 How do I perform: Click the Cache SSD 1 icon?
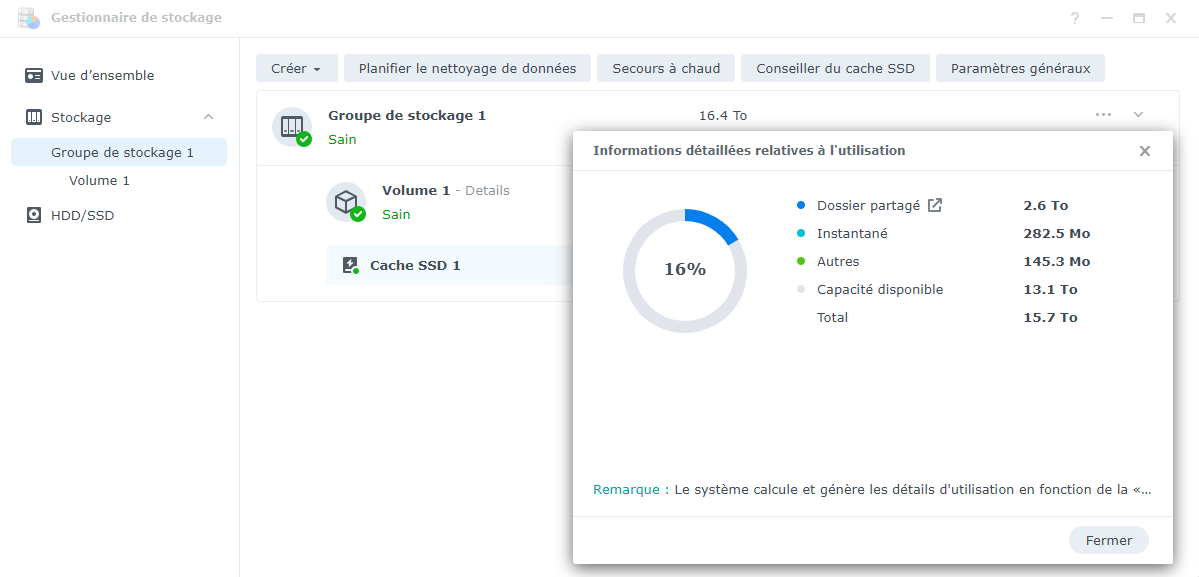point(350,265)
